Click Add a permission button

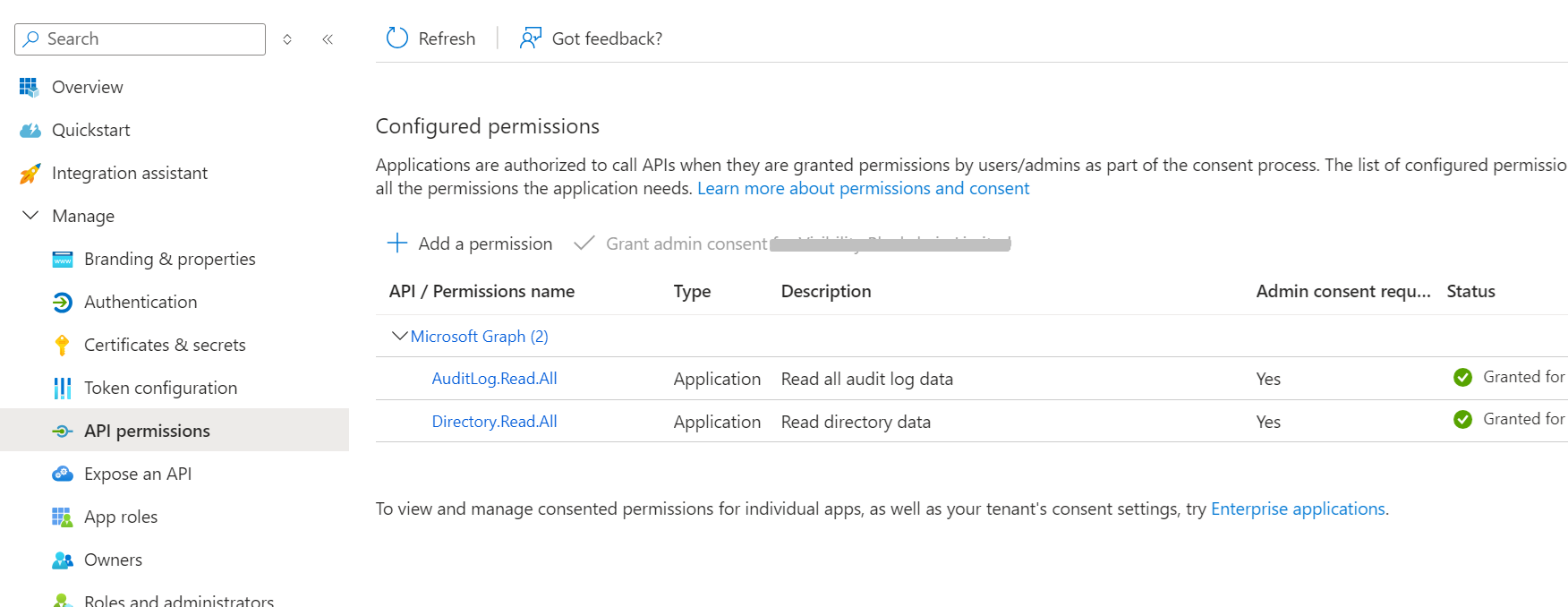coord(470,244)
